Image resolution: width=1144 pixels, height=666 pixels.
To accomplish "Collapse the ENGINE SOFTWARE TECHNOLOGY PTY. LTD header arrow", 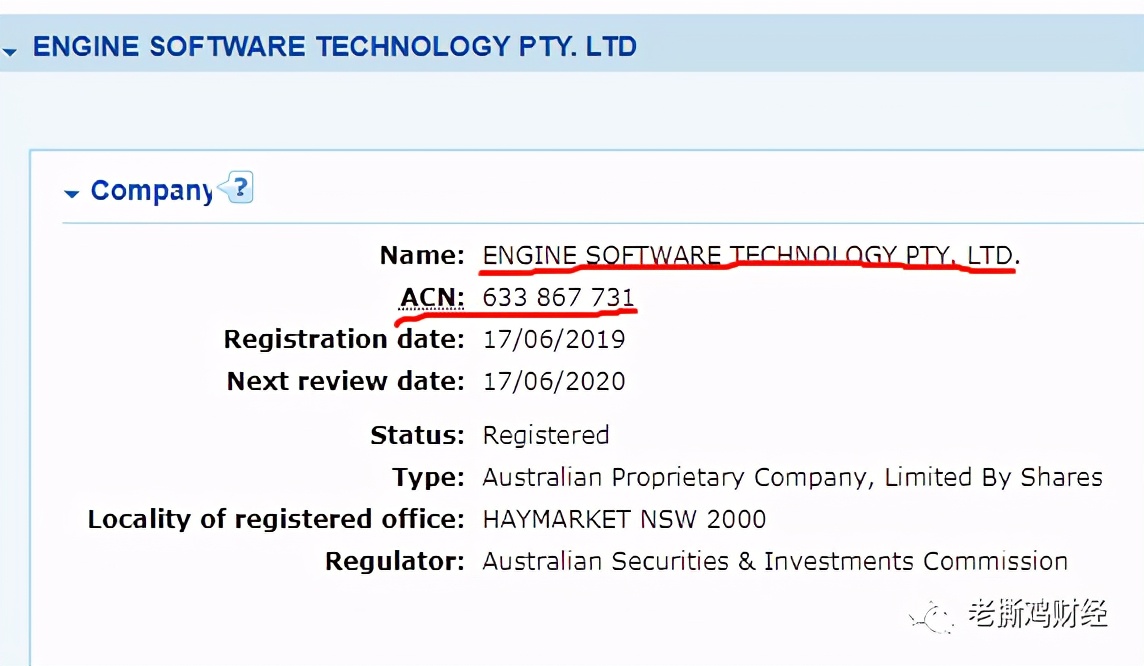I will (x=10, y=52).
